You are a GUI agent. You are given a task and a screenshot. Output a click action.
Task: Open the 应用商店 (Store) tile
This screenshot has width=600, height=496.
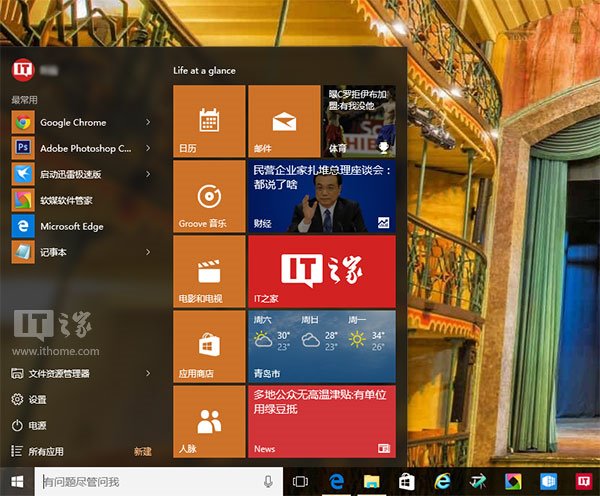click(209, 347)
